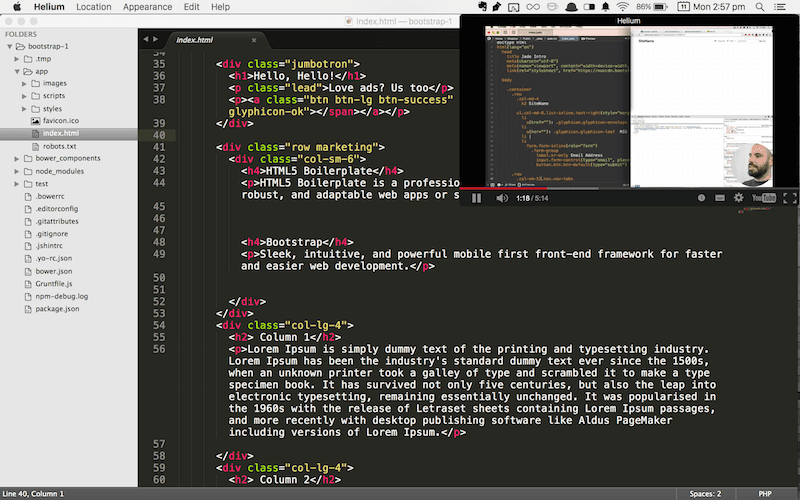Click the Evernote elephant menu bar icon
Screen dimensions: 800x500
pyautogui.click(x=482, y=7)
